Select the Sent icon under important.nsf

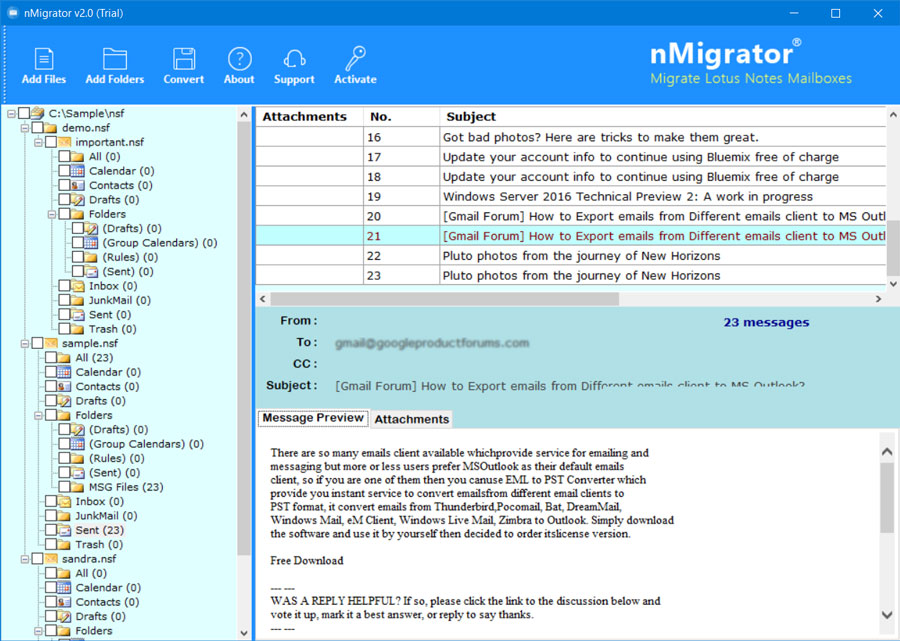pyautogui.click(x=77, y=314)
